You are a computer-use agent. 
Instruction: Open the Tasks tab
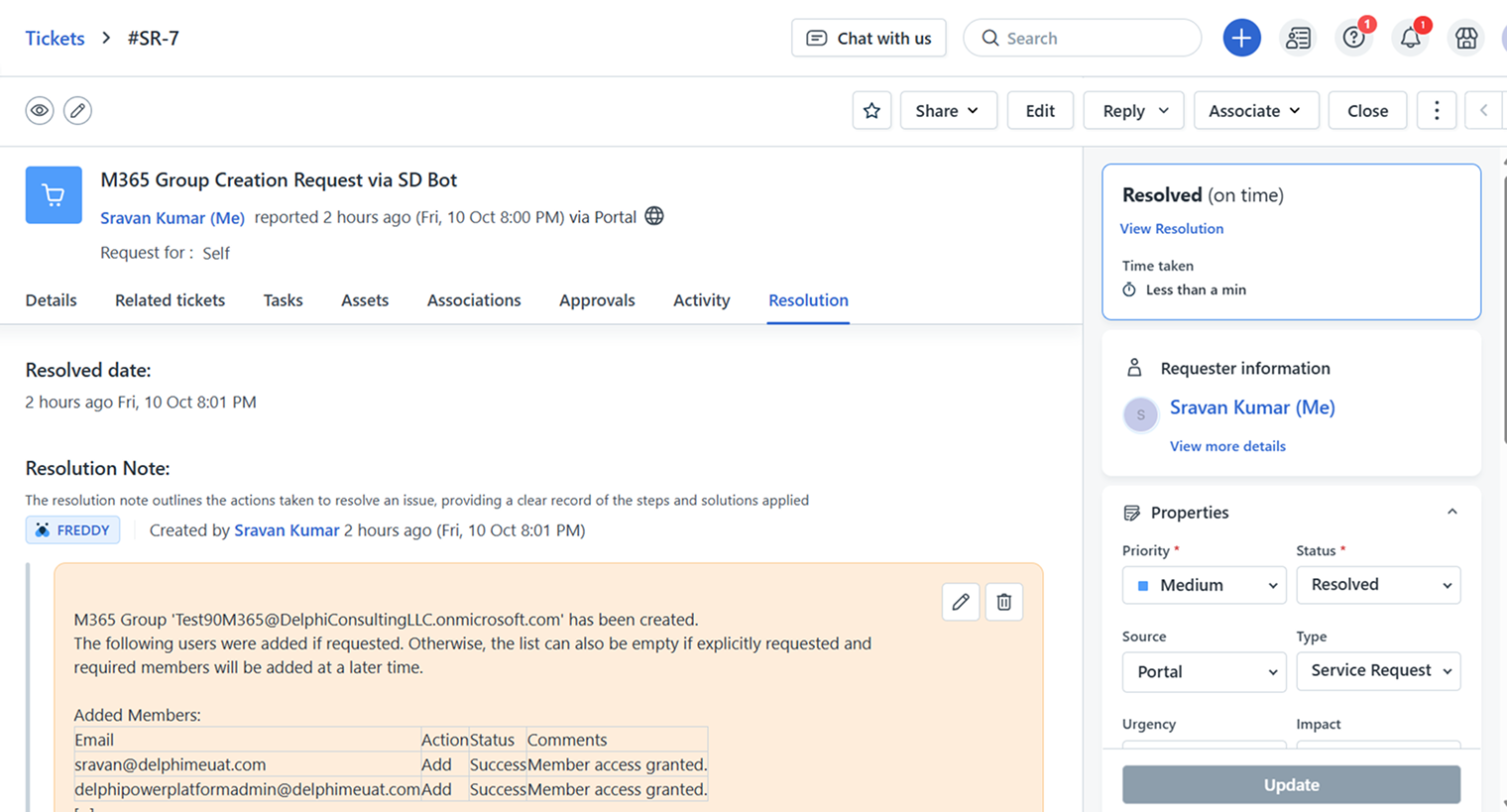tap(283, 300)
